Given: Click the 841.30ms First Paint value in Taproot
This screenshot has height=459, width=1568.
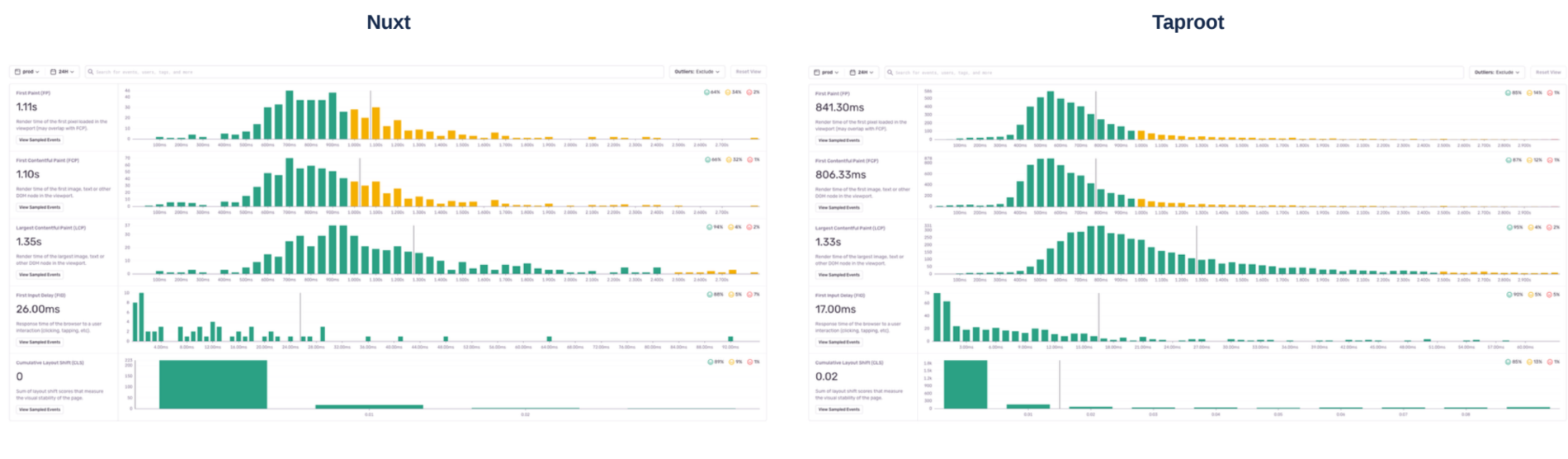Looking at the screenshot, I should [839, 107].
